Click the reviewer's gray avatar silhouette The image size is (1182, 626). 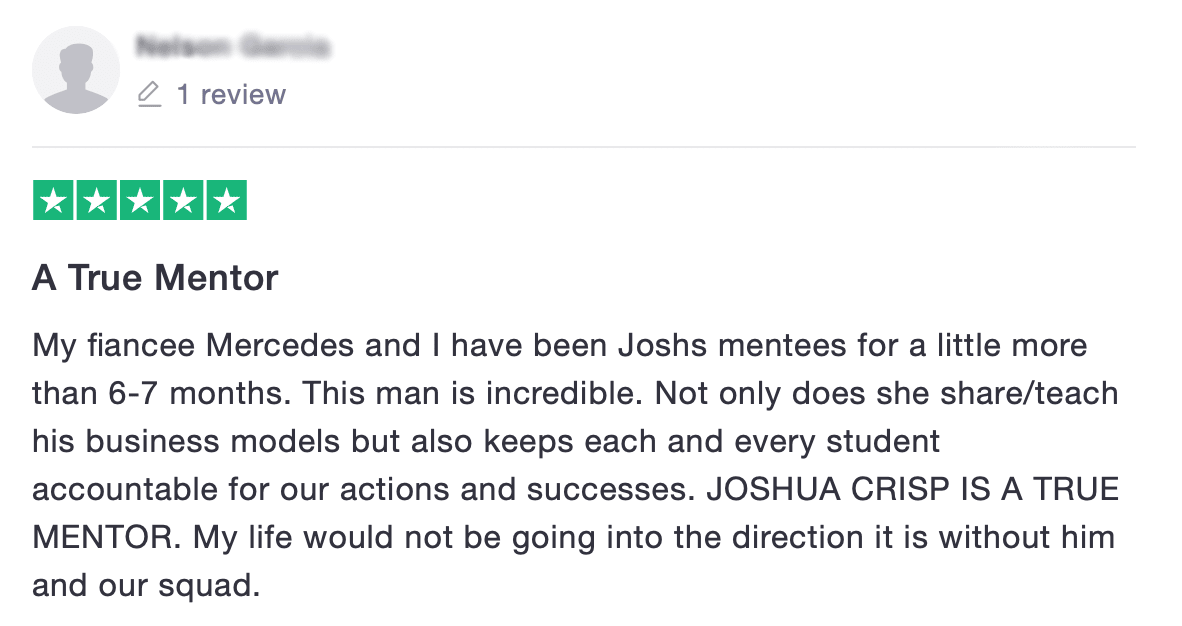[75, 70]
